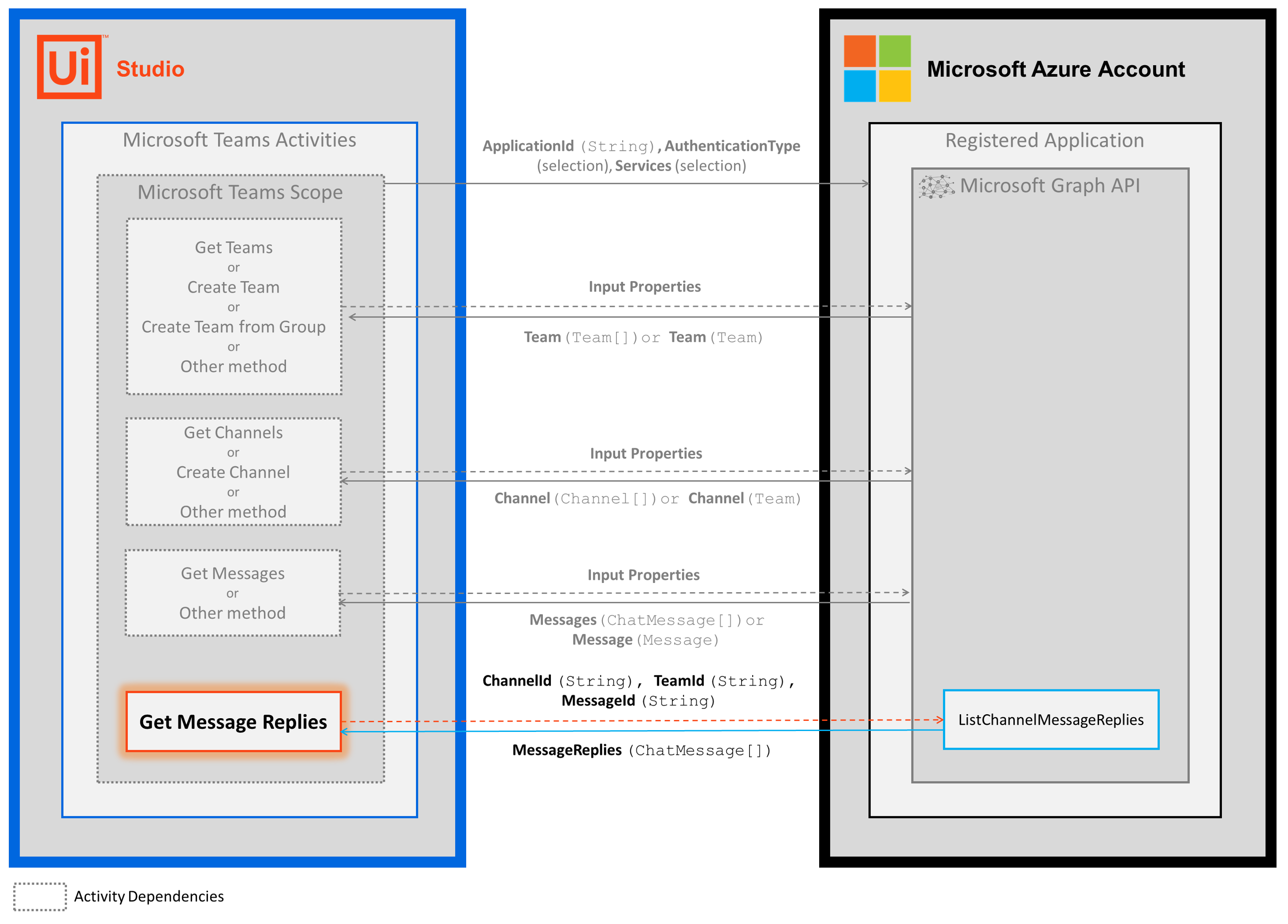Click "Input Properties" above the Team output label

click(x=644, y=287)
